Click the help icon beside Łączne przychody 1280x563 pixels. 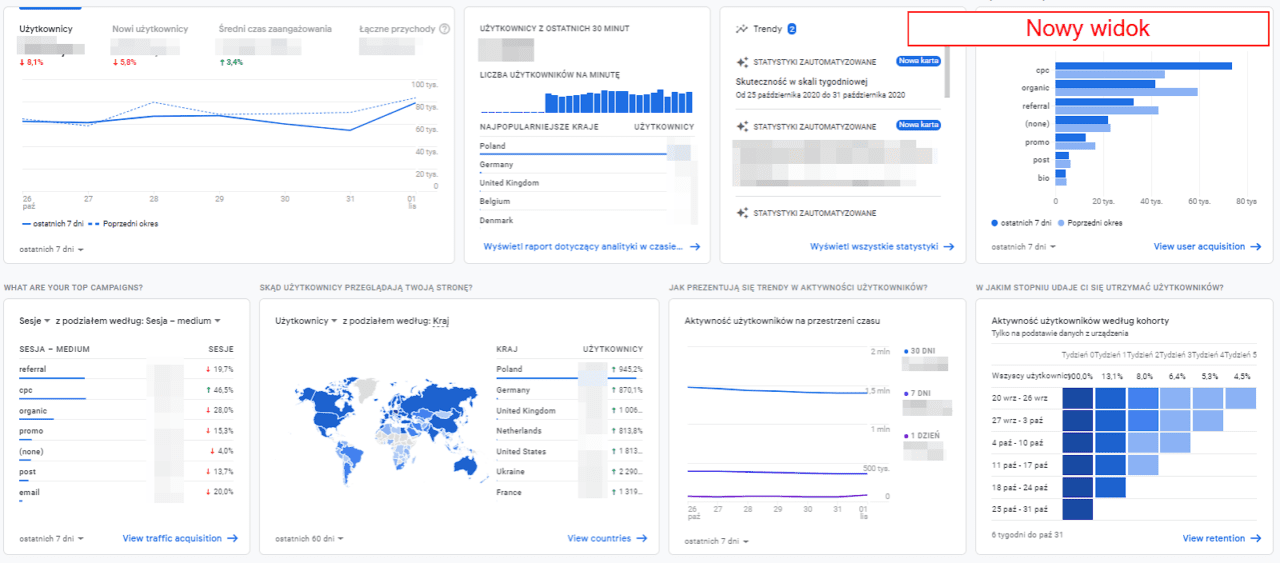click(x=444, y=29)
